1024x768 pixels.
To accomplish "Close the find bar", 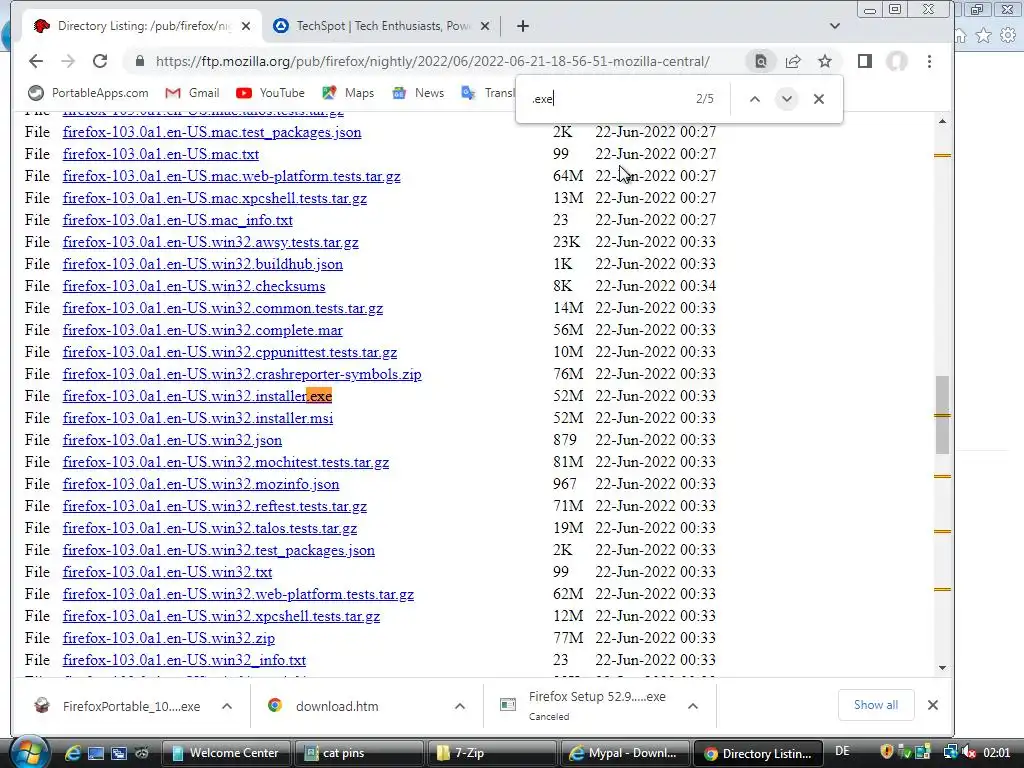I will click(819, 99).
